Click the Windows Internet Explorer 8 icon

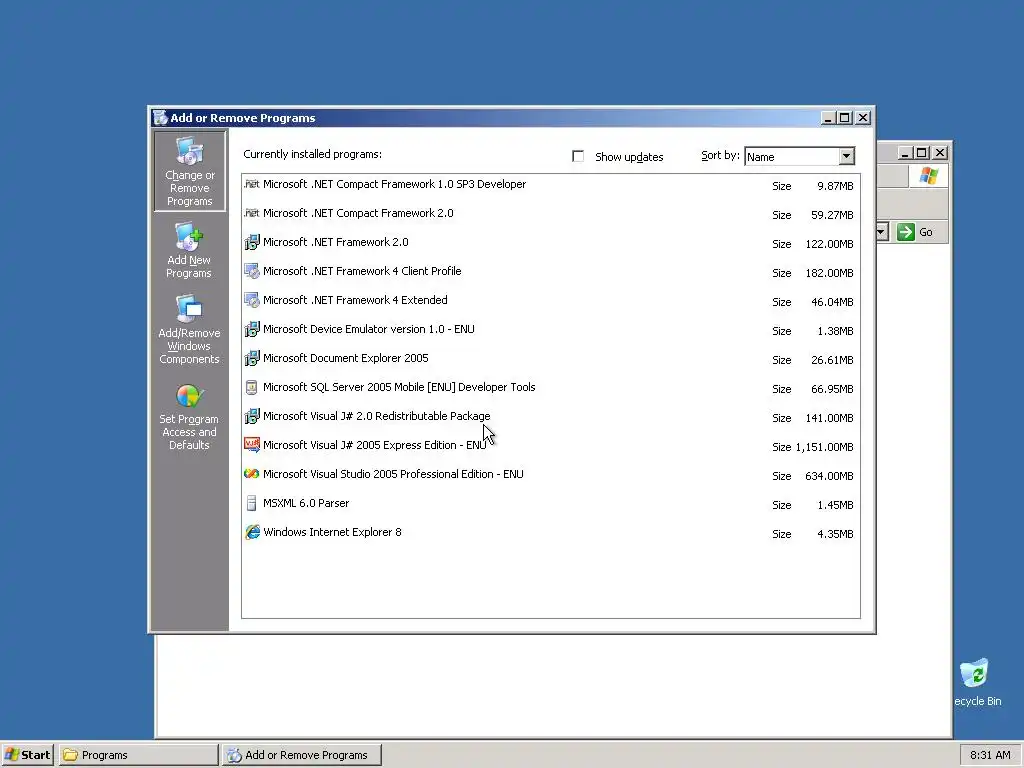coord(251,532)
